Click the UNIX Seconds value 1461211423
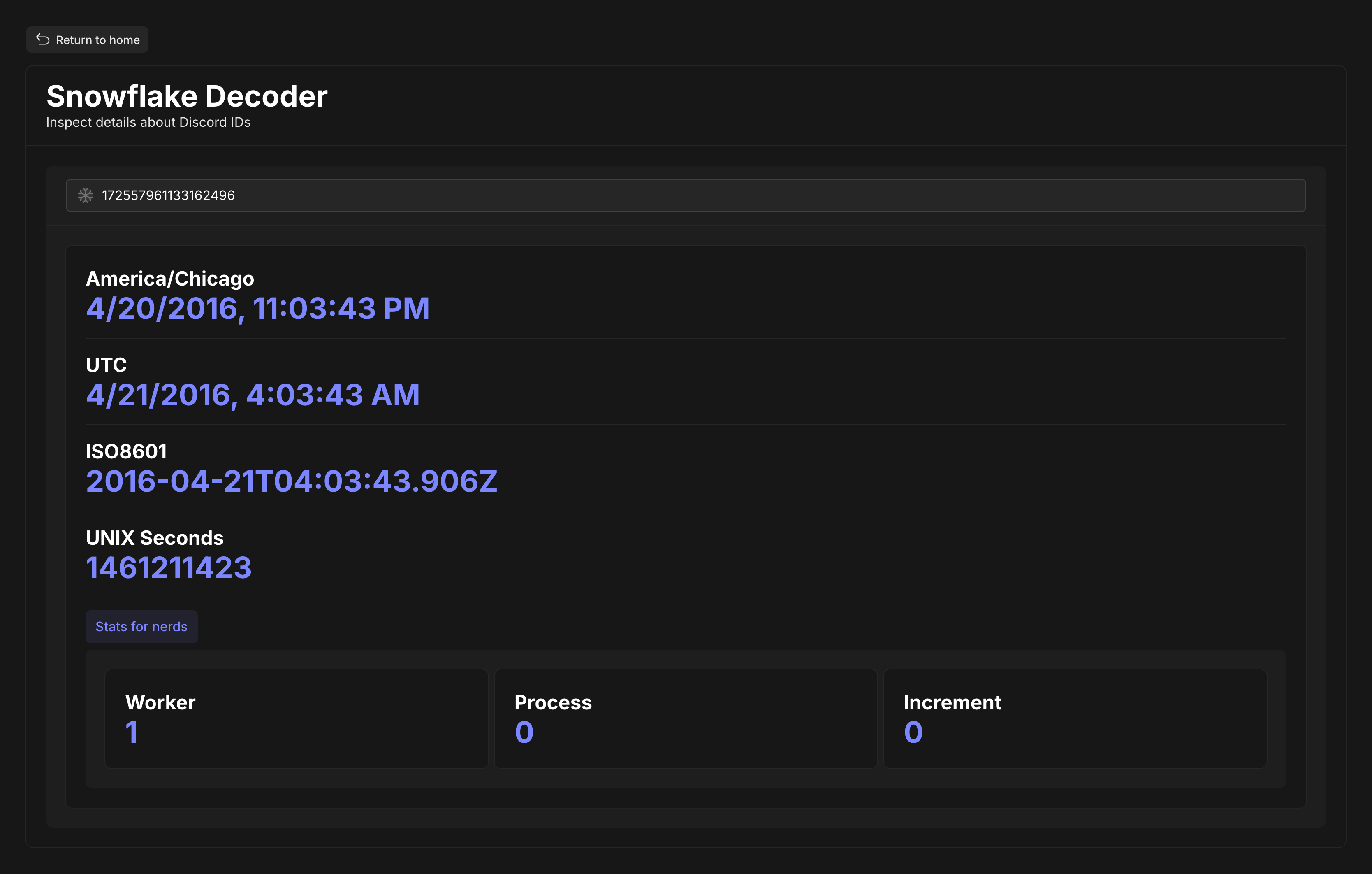Viewport: 1372px width, 874px height. coord(169,568)
